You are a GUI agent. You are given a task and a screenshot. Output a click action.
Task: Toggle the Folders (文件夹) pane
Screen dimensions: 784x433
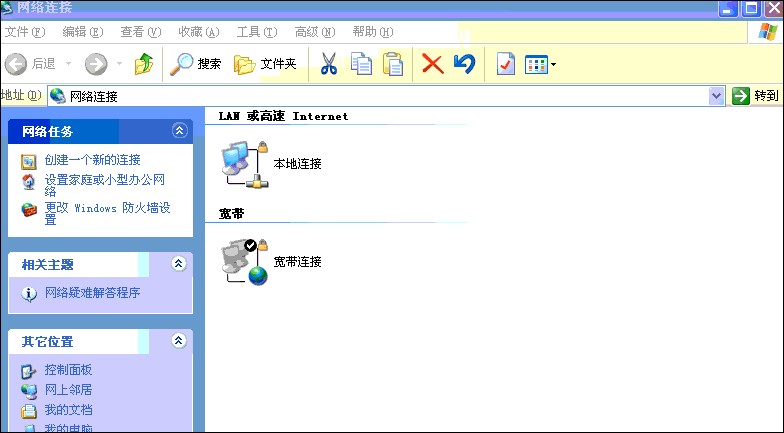coord(266,64)
